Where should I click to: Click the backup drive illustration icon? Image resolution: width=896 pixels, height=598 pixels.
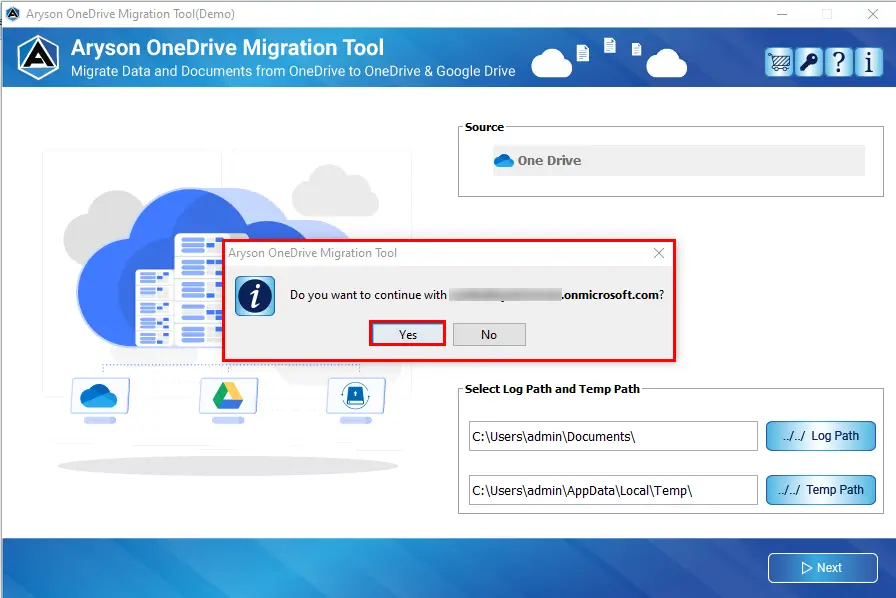pyautogui.click(x=355, y=396)
